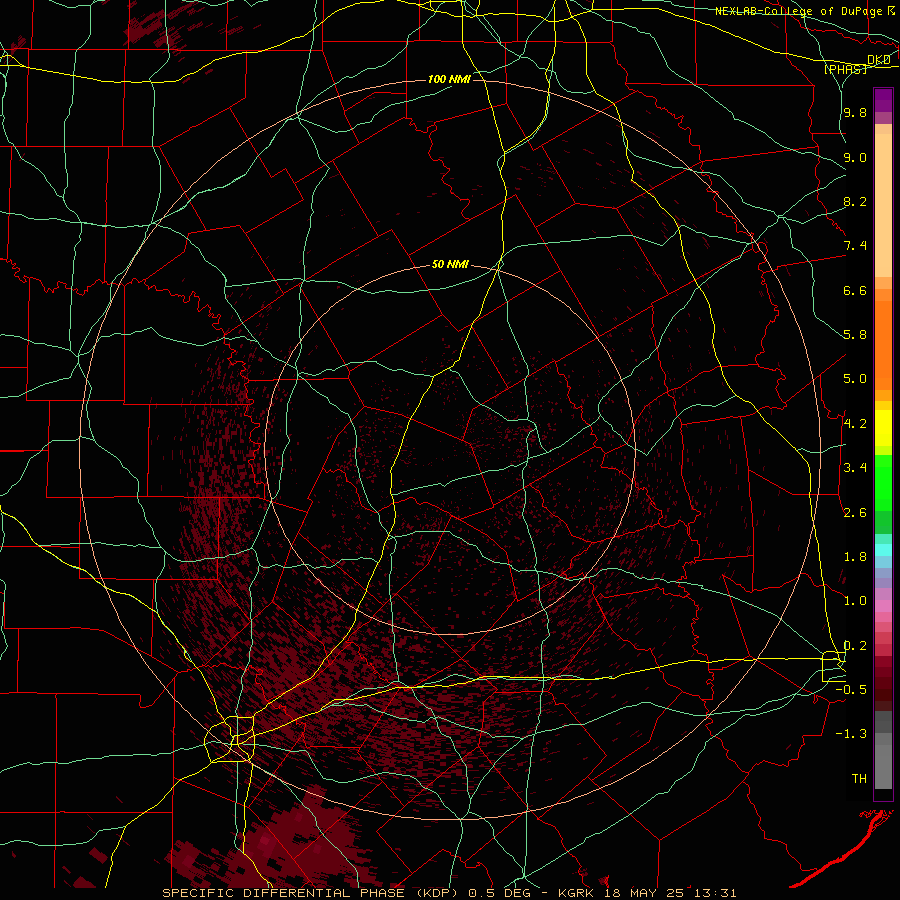
Task: Click the 5.8 scale value
Action: tap(855, 335)
